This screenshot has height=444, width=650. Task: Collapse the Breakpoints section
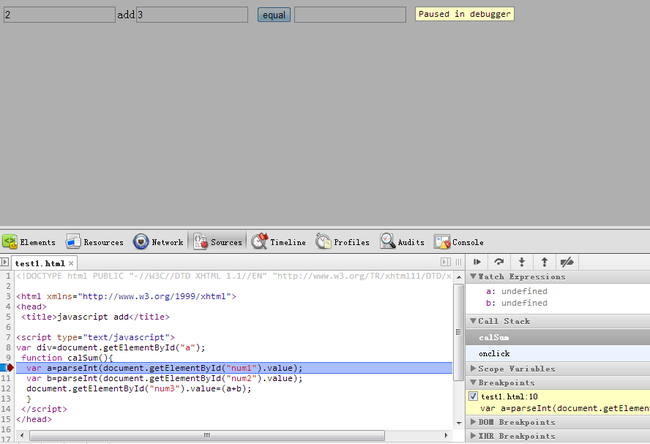pyautogui.click(x=473, y=382)
